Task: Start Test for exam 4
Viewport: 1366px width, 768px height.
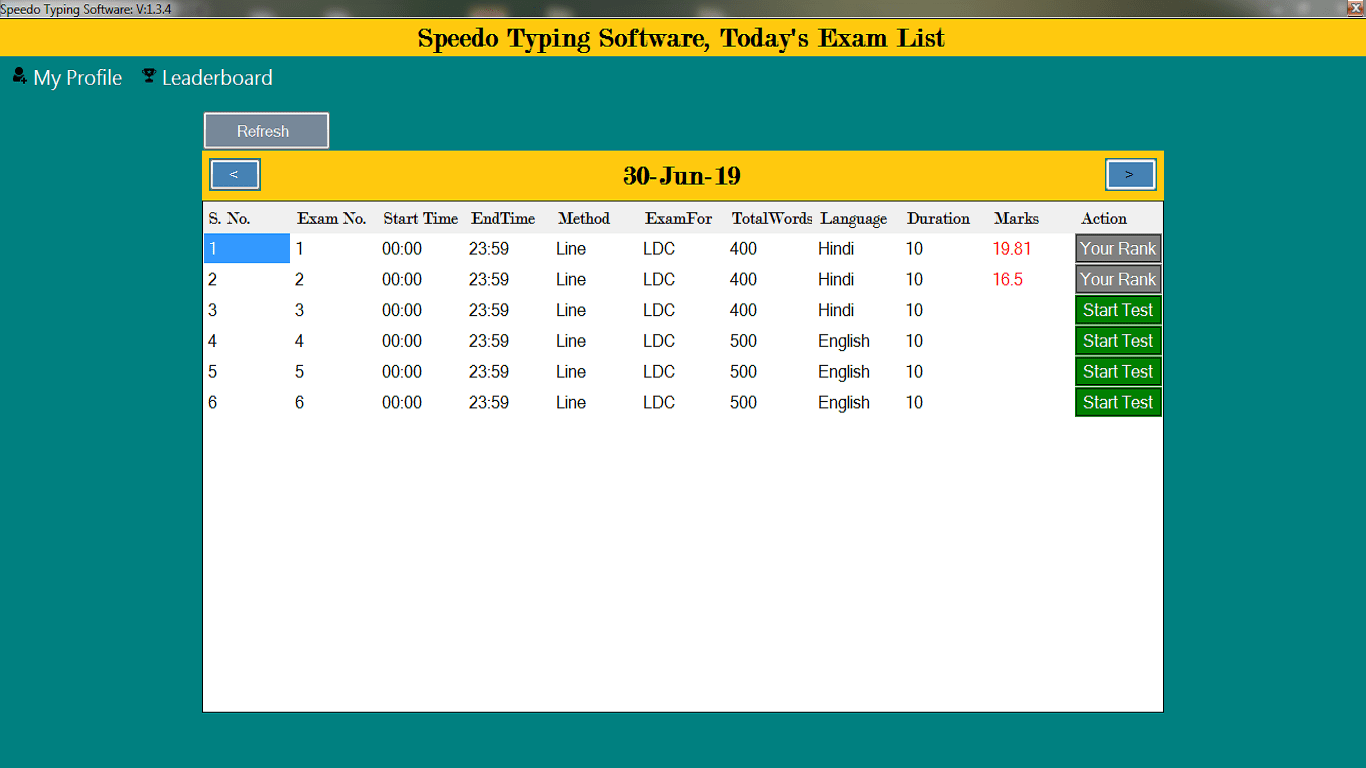Action: point(1118,341)
